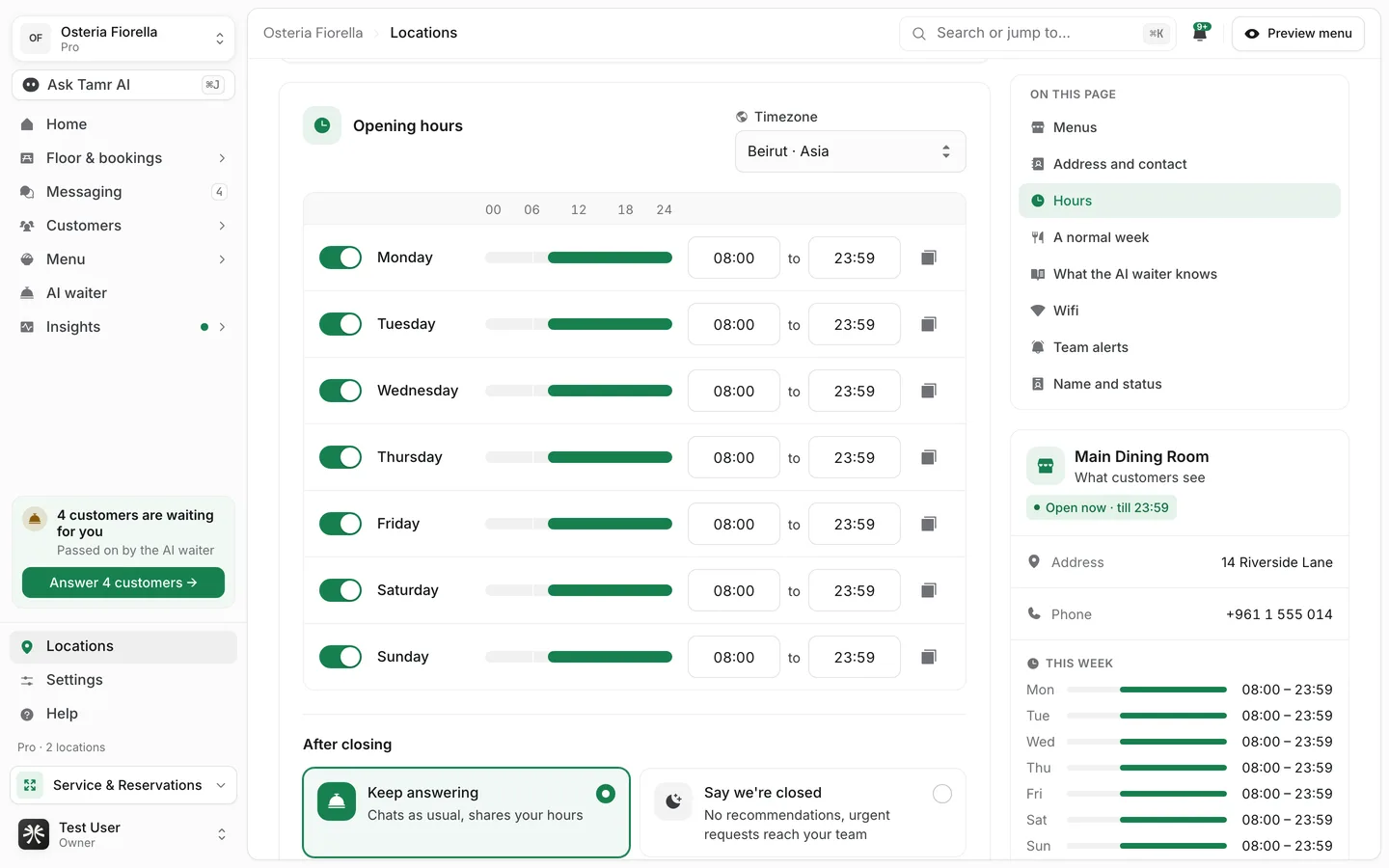Click the Messaging chat icon in sidebar
Screen dimensions: 1389x868
point(27,192)
